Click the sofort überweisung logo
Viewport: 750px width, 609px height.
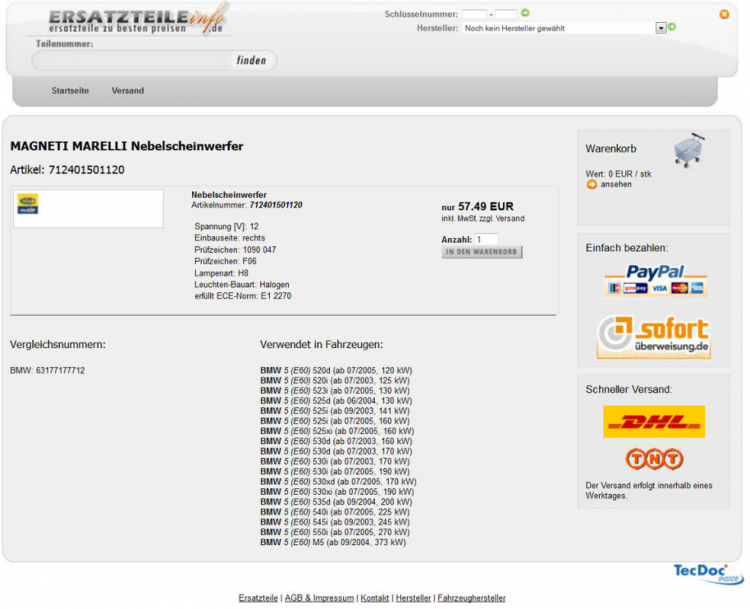tap(654, 337)
